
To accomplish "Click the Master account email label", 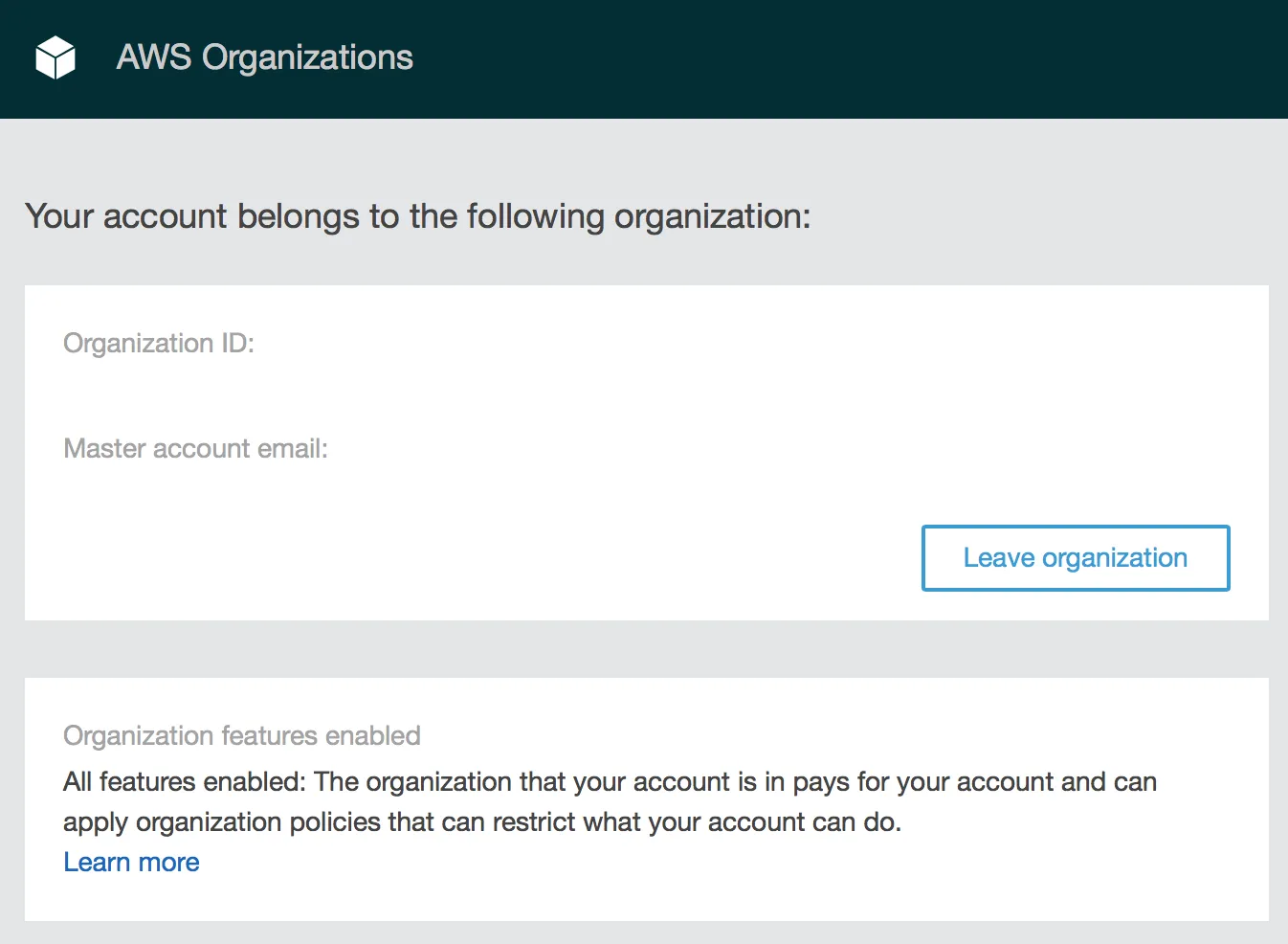I will 195,448.
